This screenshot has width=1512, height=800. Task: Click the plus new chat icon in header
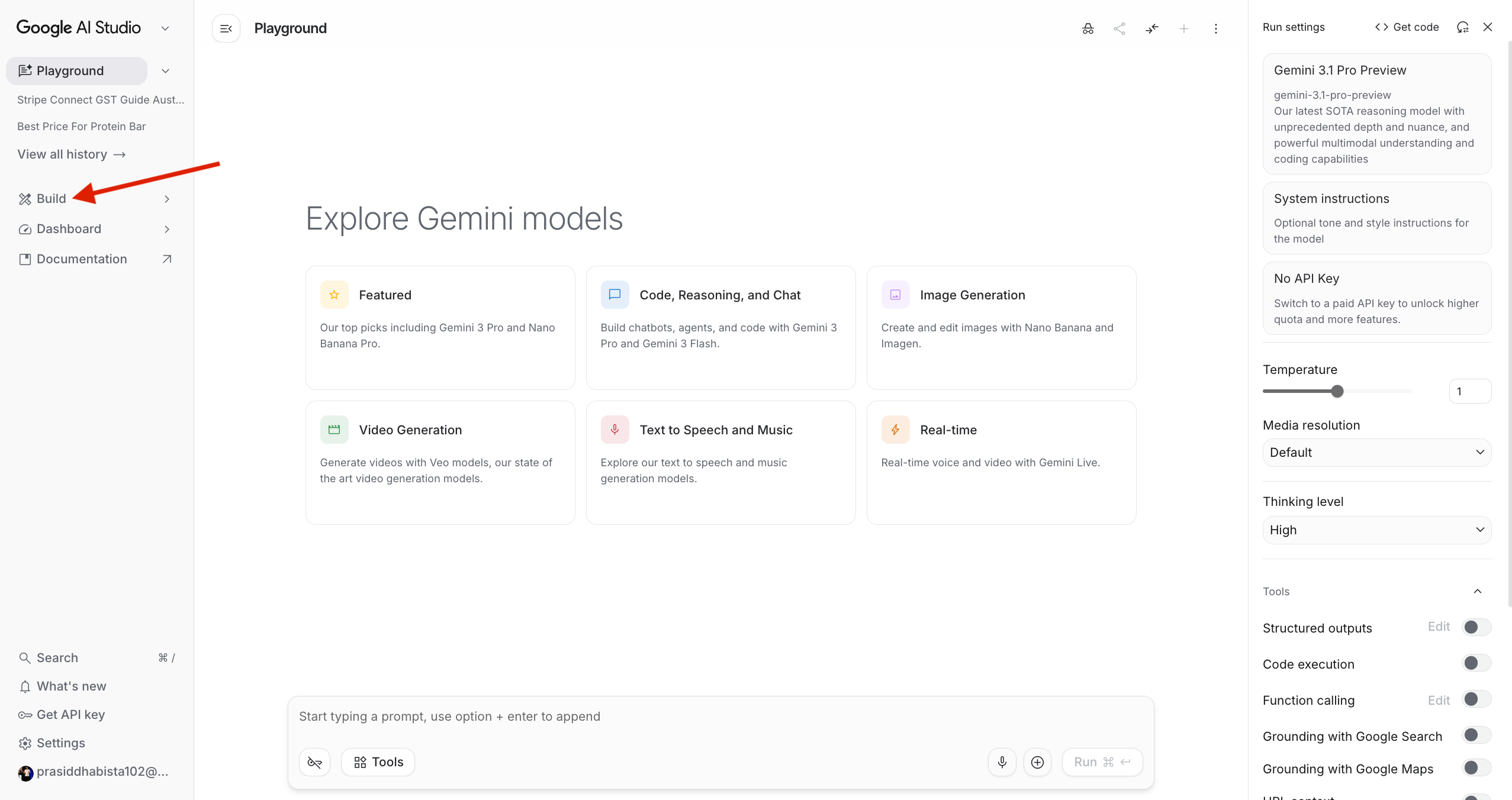click(x=1183, y=28)
